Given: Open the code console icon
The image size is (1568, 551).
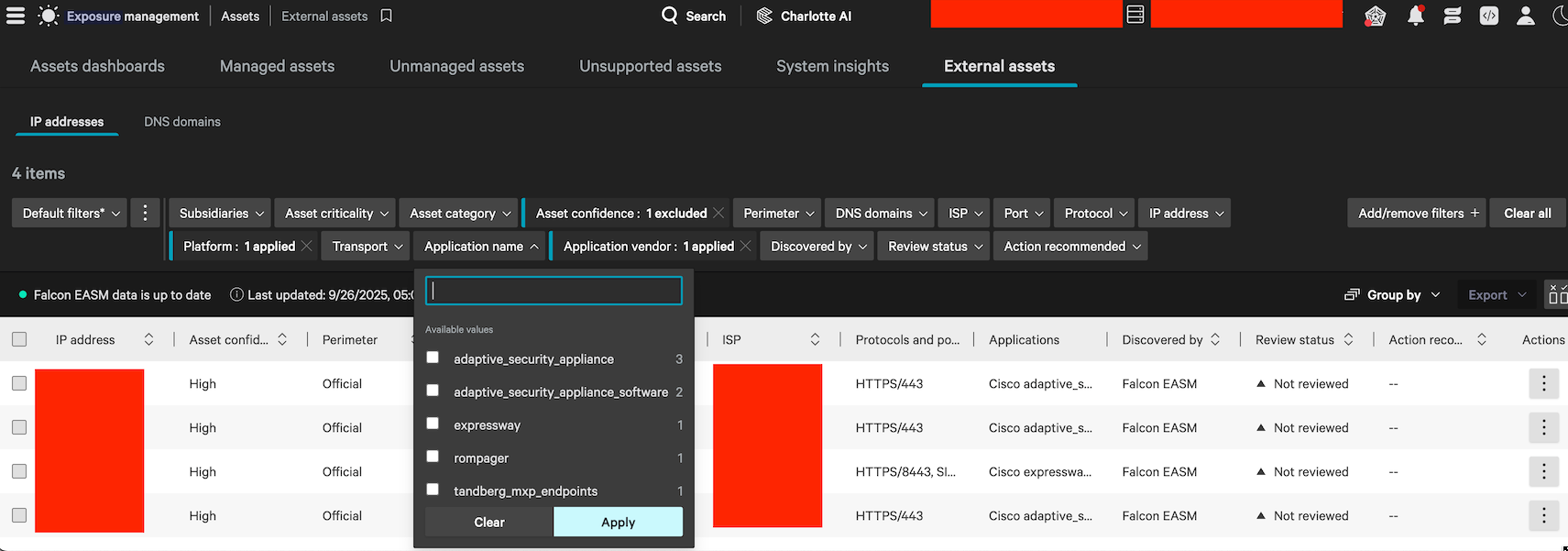Looking at the screenshot, I should click(x=1489, y=16).
